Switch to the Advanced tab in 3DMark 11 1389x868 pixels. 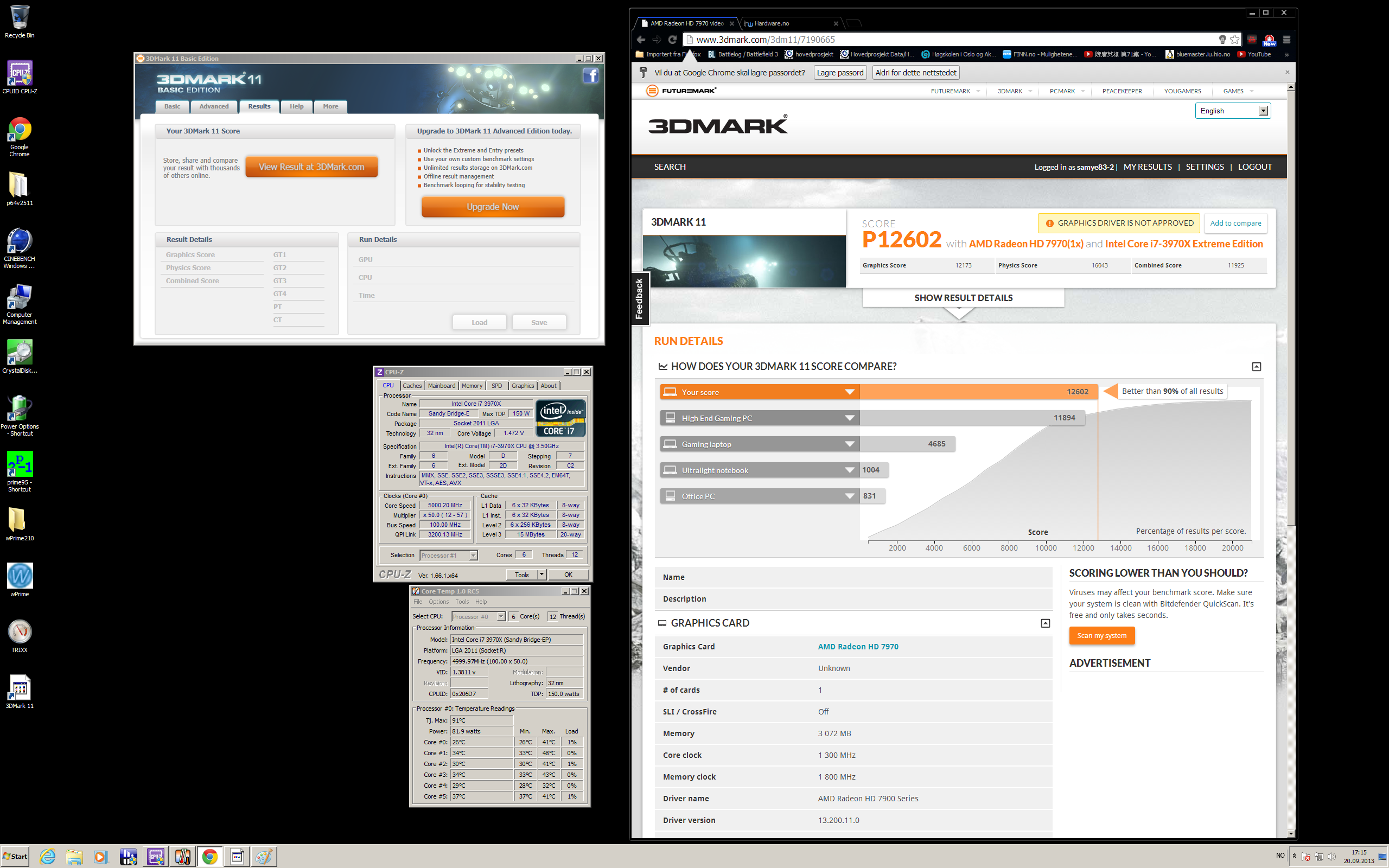(214, 106)
